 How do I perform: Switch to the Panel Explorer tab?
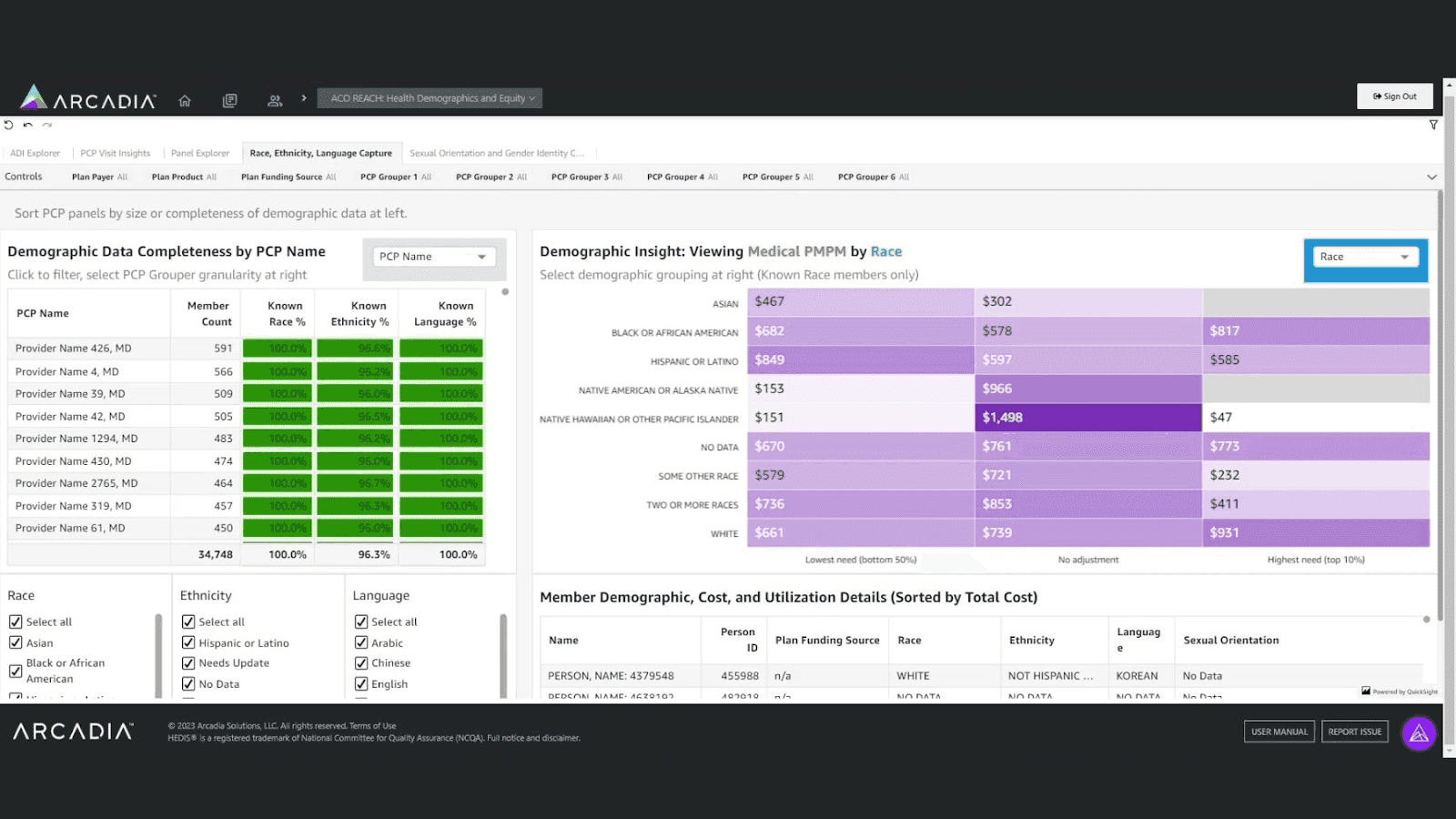200,153
